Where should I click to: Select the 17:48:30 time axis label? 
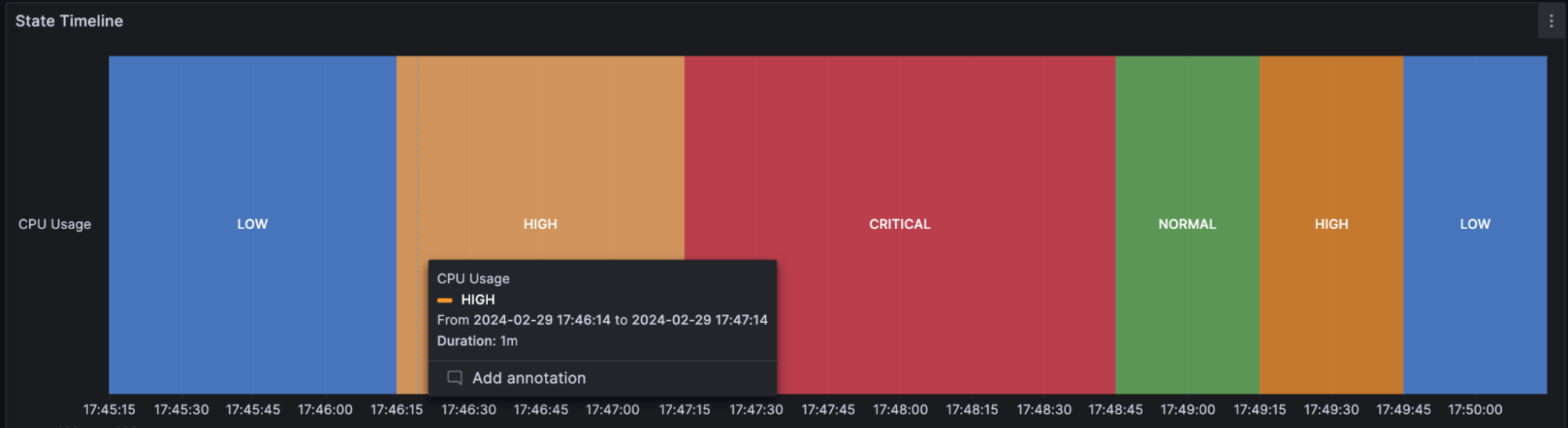[1044, 409]
